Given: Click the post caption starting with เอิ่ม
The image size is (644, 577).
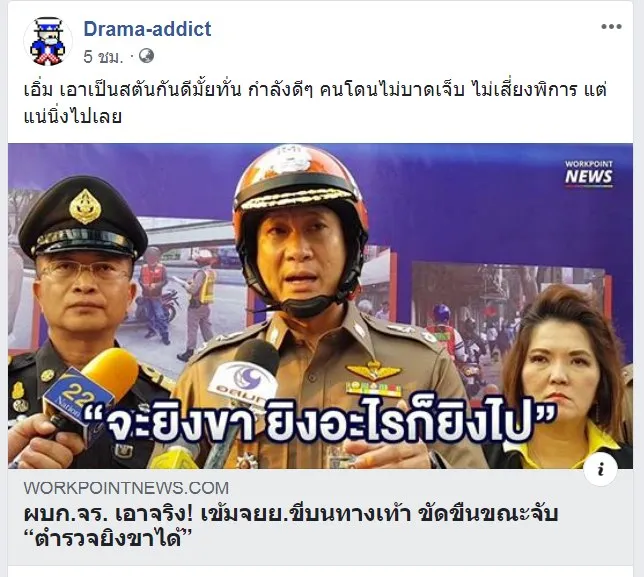Looking at the screenshot, I should tap(315, 103).
